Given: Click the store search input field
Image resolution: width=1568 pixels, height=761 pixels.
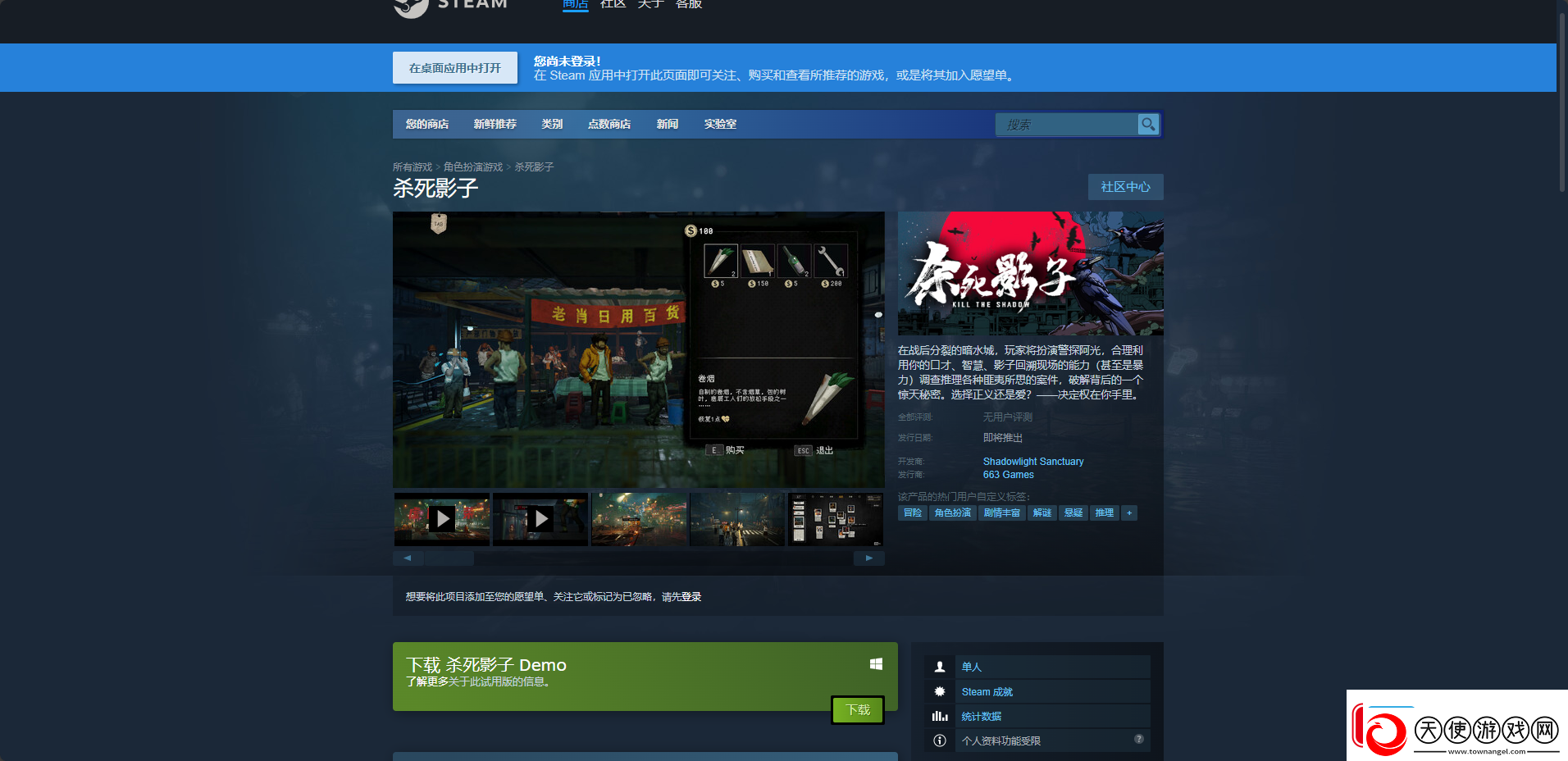Looking at the screenshot, I should (1067, 124).
